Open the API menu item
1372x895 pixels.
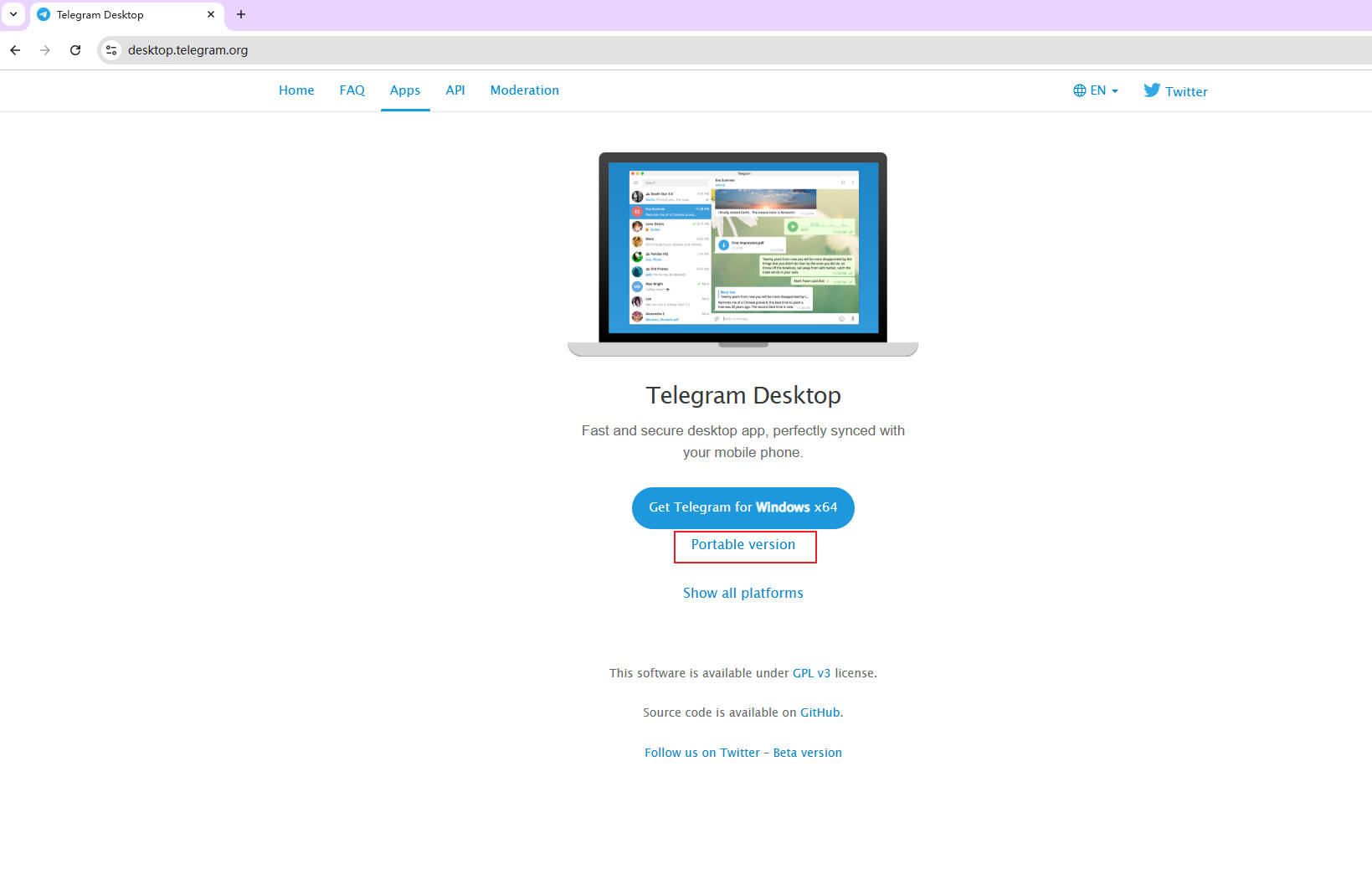(x=455, y=90)
